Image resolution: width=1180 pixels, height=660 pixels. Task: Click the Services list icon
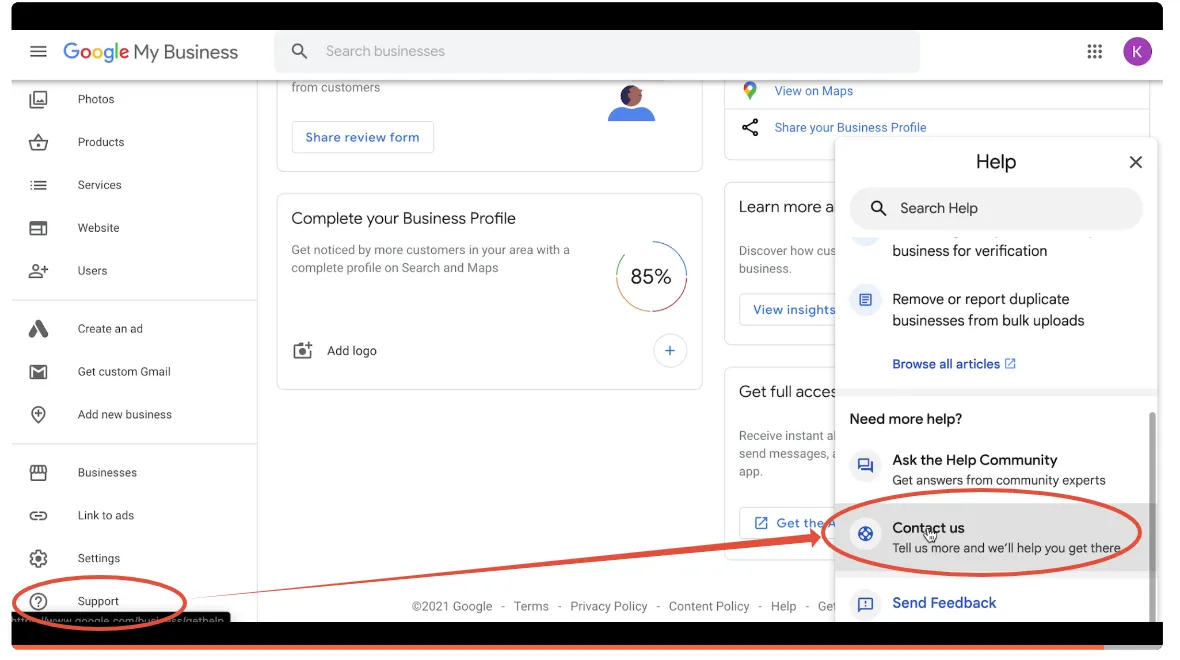38,185
